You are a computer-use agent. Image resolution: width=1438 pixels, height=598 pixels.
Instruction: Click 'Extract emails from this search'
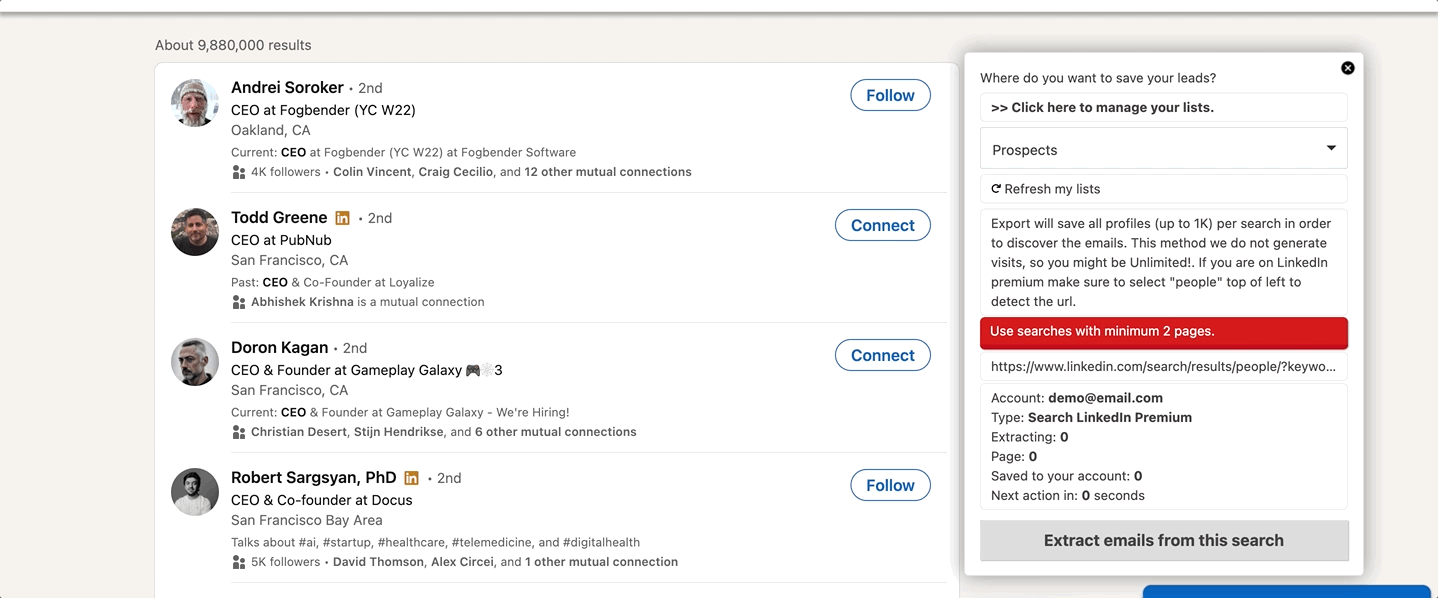[1163, 540]
